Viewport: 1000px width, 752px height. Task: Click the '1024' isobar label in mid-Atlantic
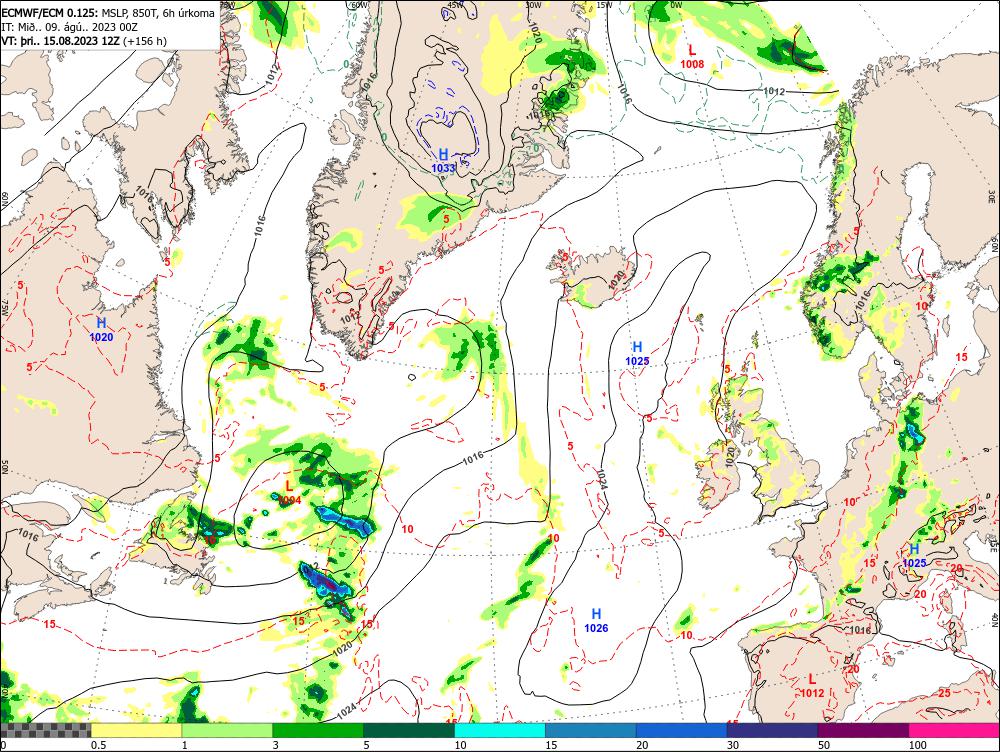[x=602, y=480]
